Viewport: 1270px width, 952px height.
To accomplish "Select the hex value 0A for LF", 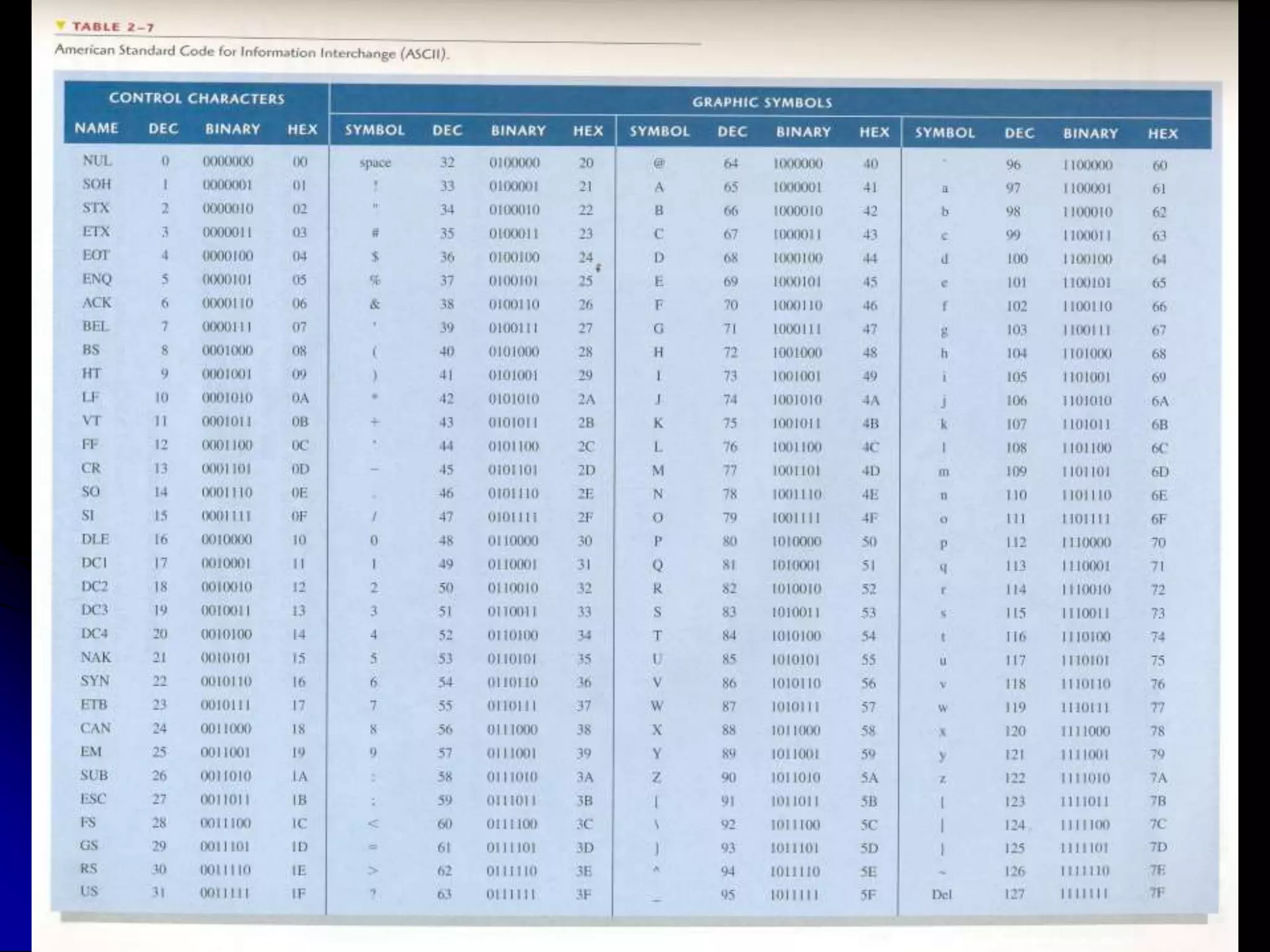I will pyautogui.click(x=300, y=398).
